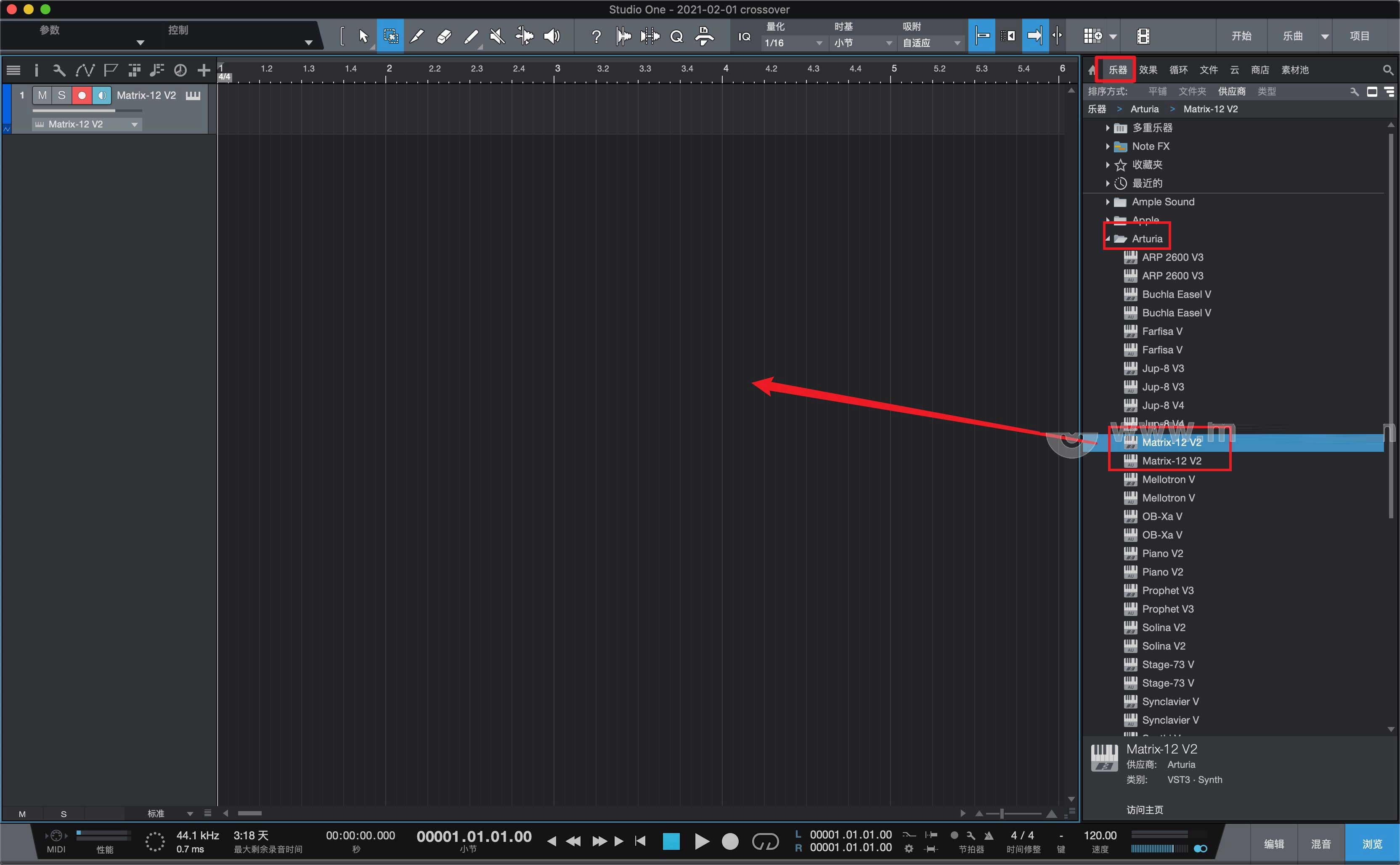Viewport: 1400px width, 865px height.
Task: Select the 乐器 browser tab
Action: pos(1117,70)
